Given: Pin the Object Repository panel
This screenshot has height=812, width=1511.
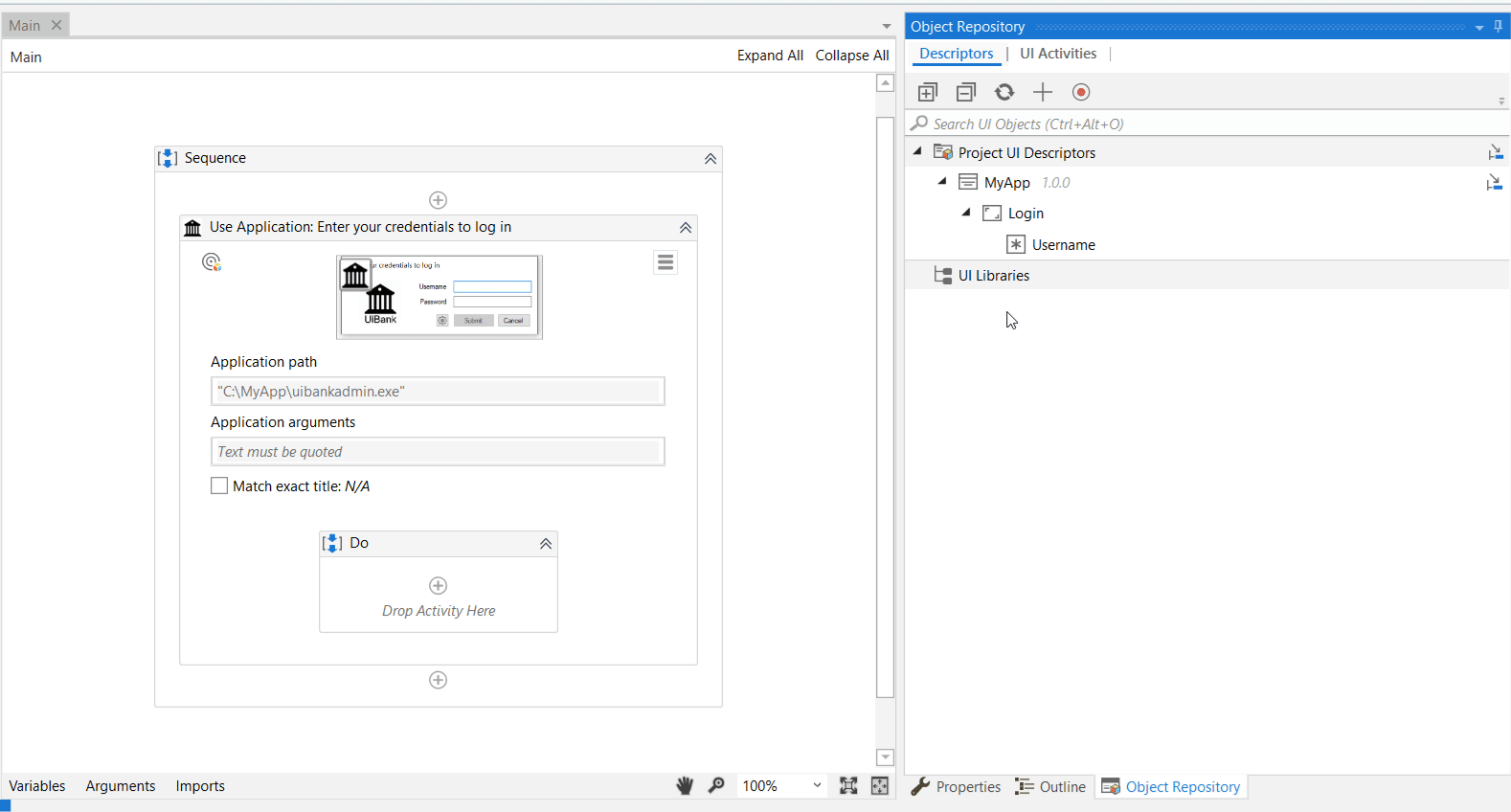Looking at the screenshot, I should (1499, 27).
